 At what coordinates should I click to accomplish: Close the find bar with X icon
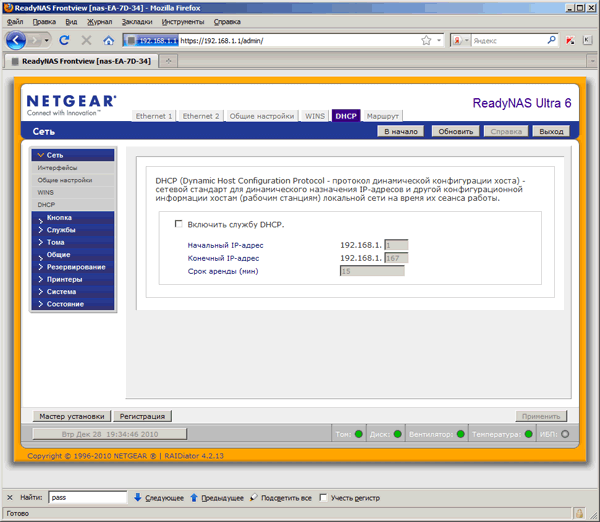click(x=10, y=498)
